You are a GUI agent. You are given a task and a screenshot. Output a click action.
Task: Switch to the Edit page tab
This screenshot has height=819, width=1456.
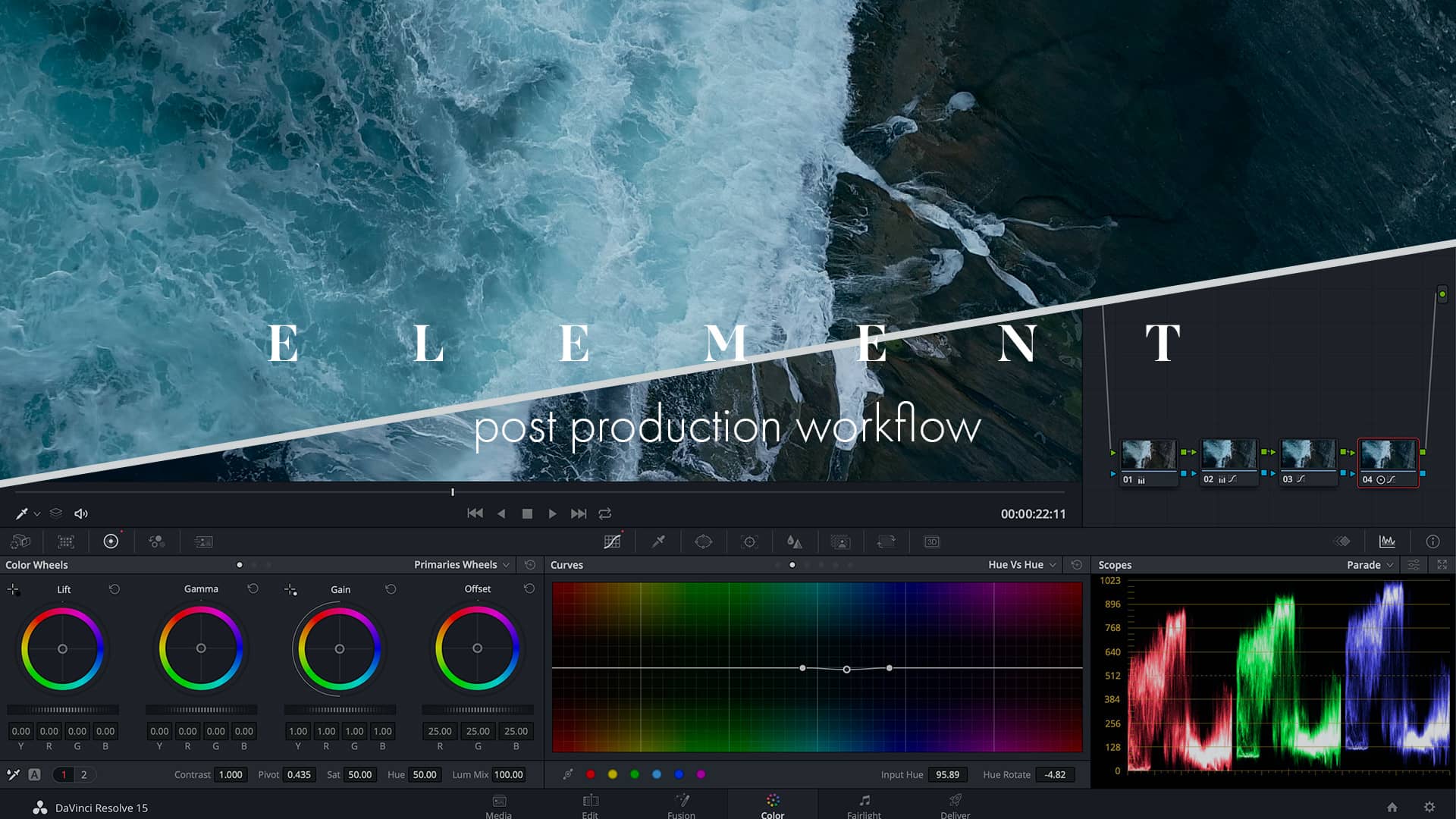click(590, 805)
